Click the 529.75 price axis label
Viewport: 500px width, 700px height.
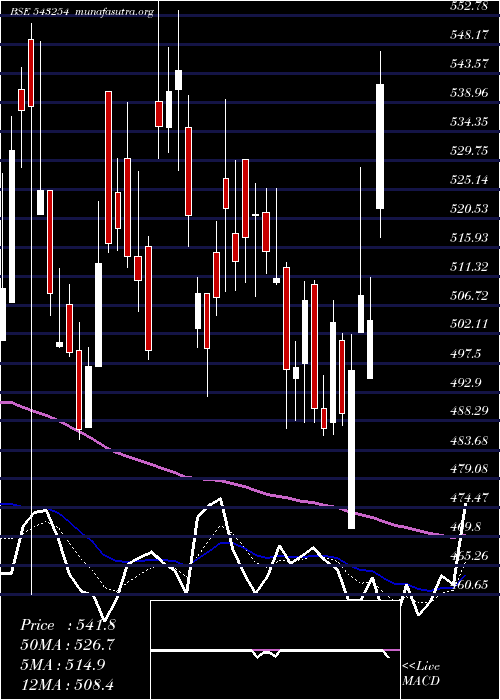coord(469,150)
